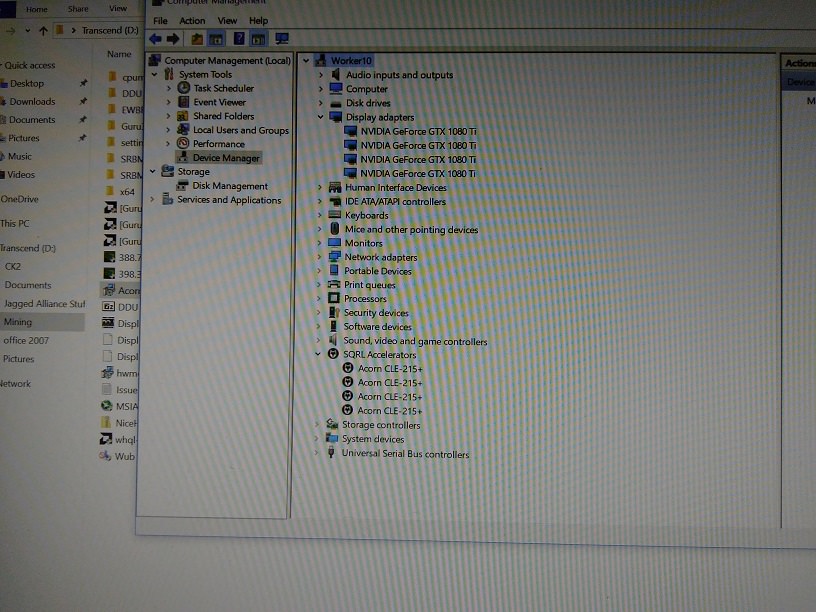The width and height of the screenshot is (816, 612).
Task: Click the Forward arrow in Computer Management toolbar
Action: (173, 39)
